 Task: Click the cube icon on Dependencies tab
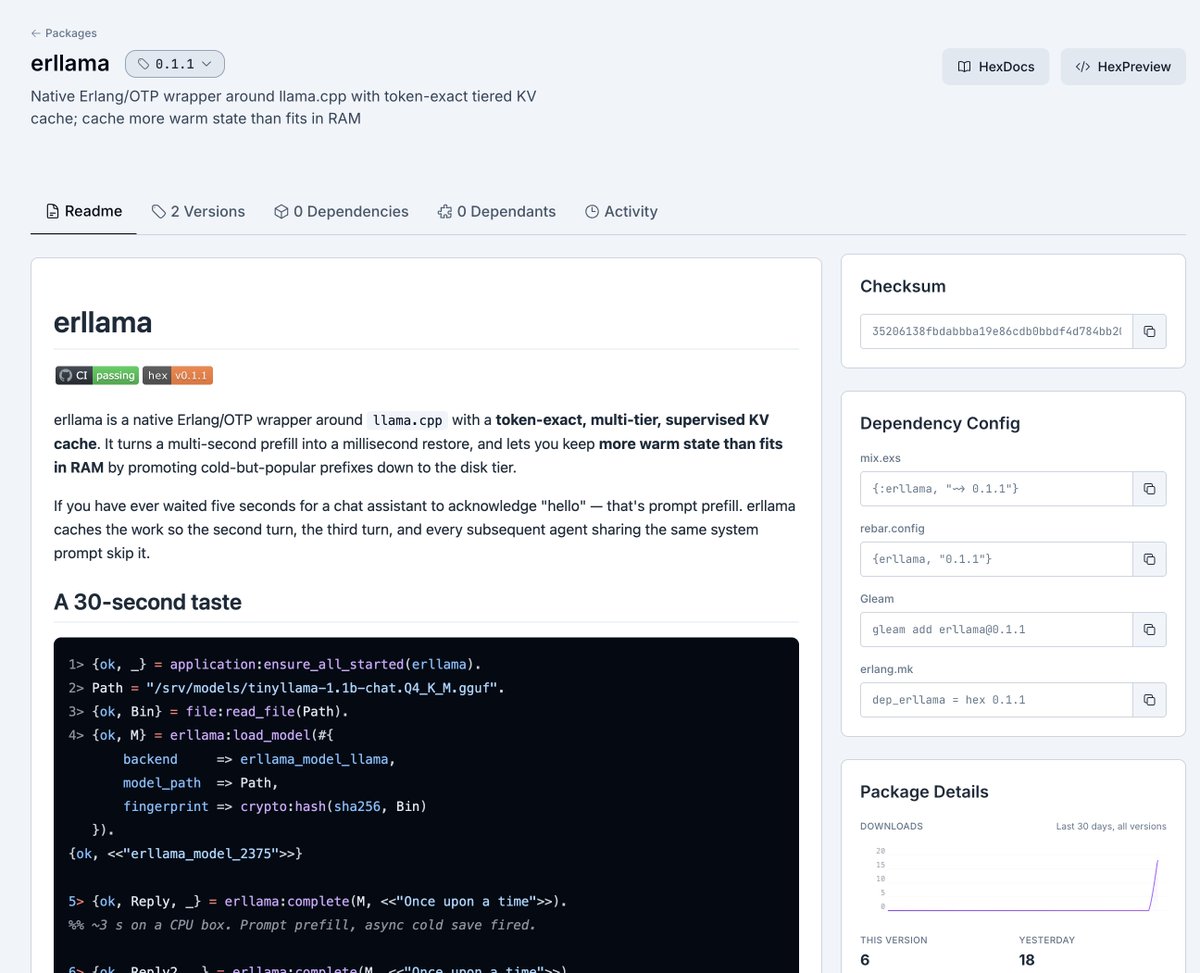pyautogui.click(x=281, y=211)
